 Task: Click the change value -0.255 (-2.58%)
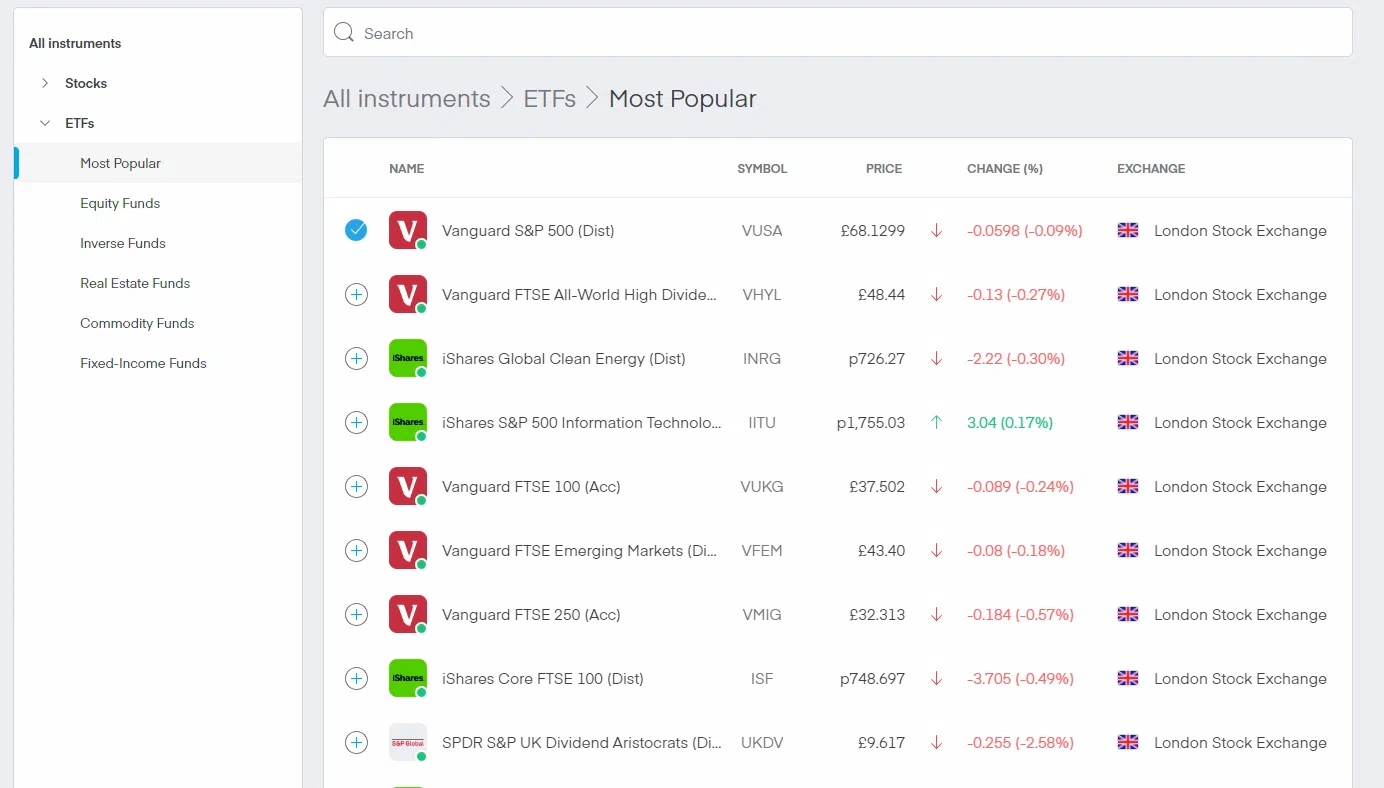coord(1020,742)
